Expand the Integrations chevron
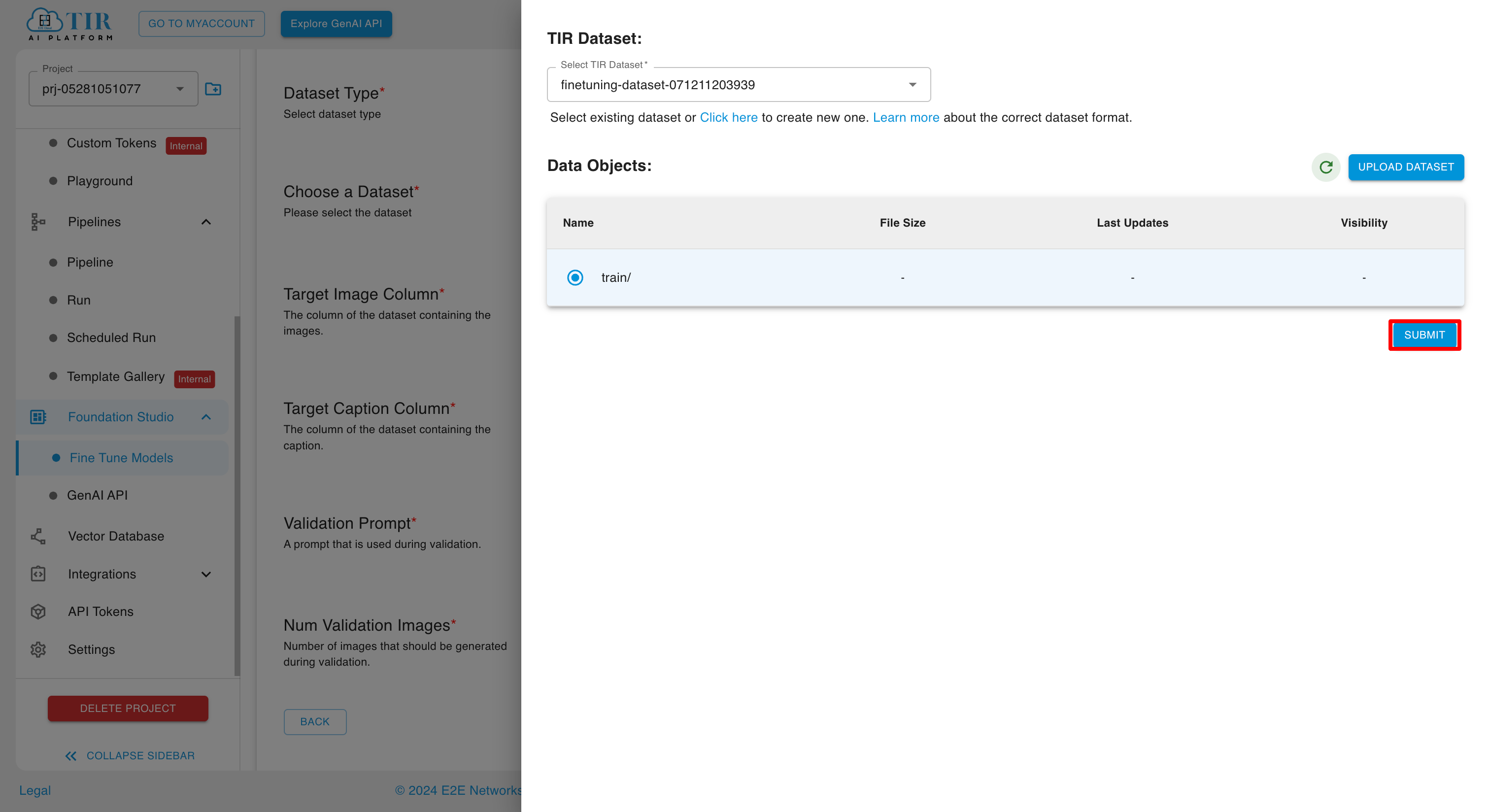 click(206, 575)
